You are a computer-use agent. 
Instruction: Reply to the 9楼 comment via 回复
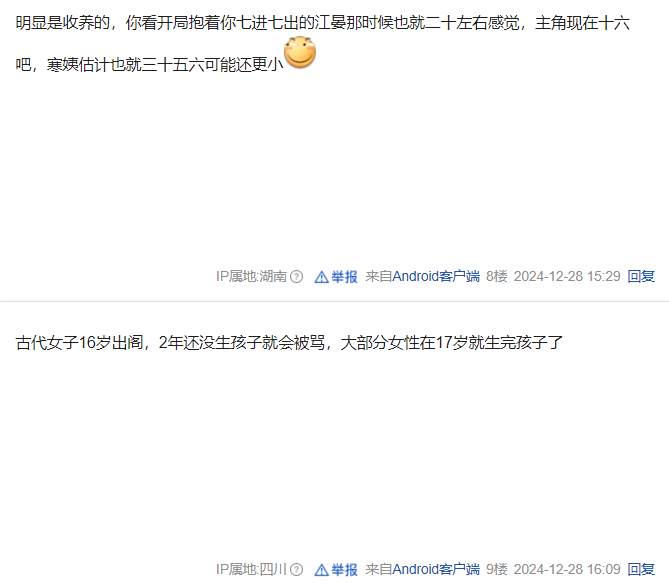641,569
